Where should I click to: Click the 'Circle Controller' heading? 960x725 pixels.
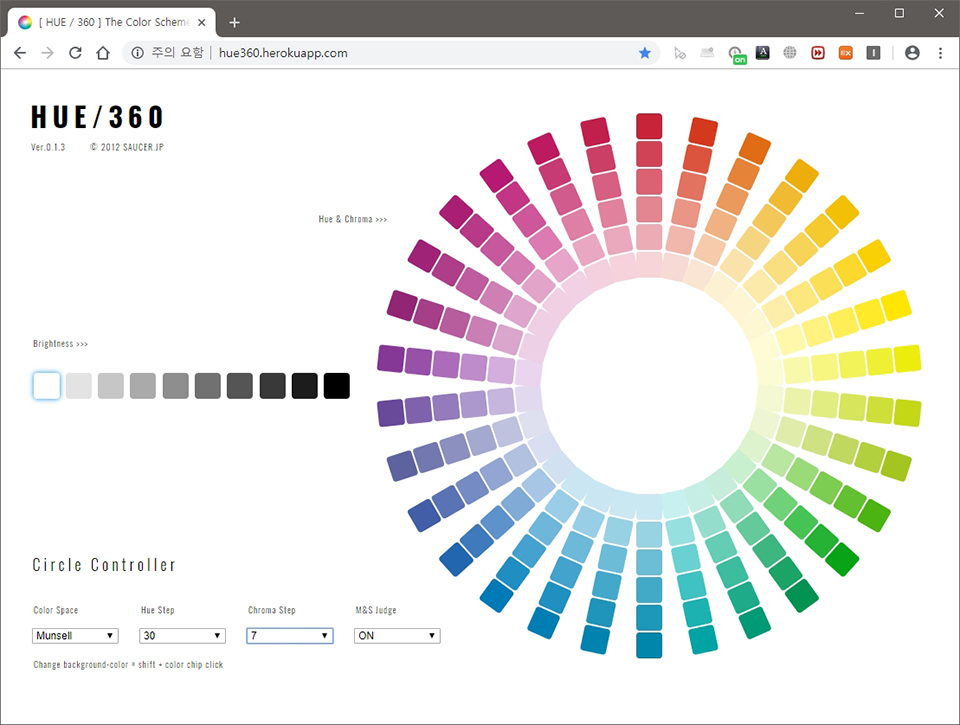(104, 565)
